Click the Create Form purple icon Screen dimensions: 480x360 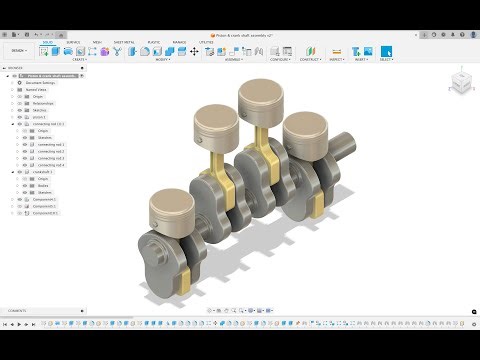[105, 51]
